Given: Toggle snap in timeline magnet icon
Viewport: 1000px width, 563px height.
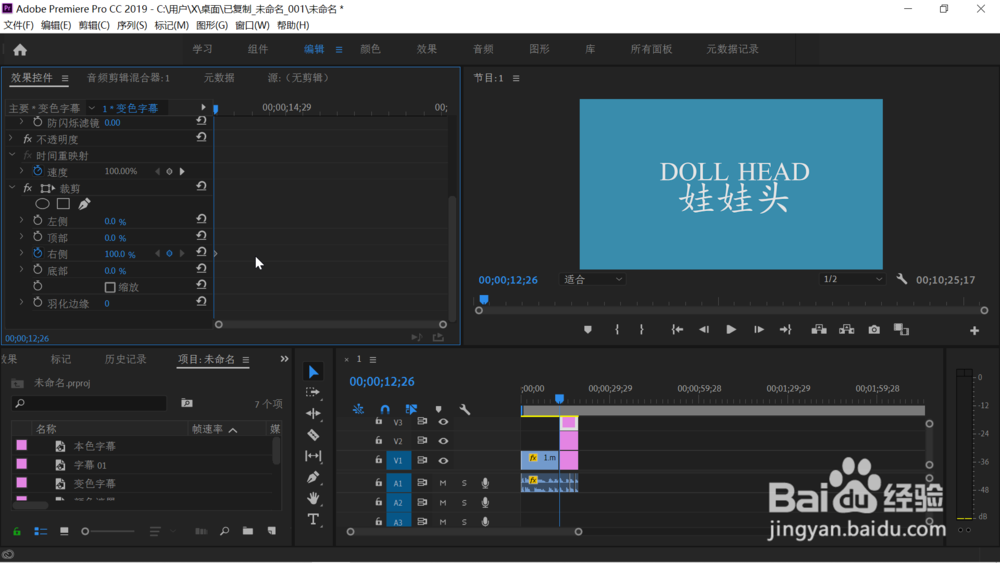Looking at the screenshot, I should tap(385, 409).
